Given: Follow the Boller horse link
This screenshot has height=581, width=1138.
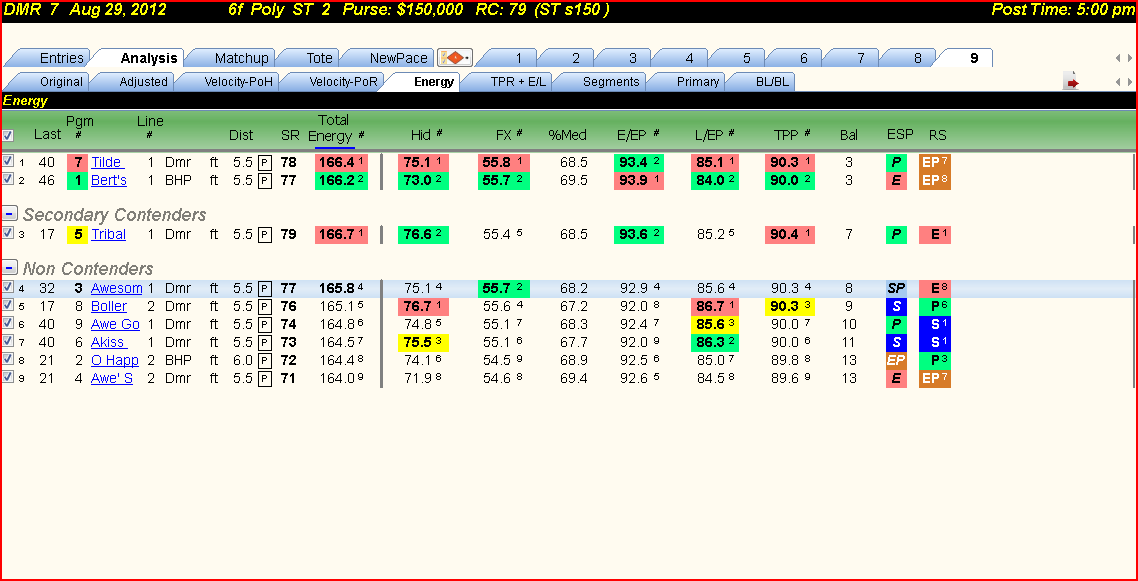Looking at the screenshot, I should (x=109, y=307).
